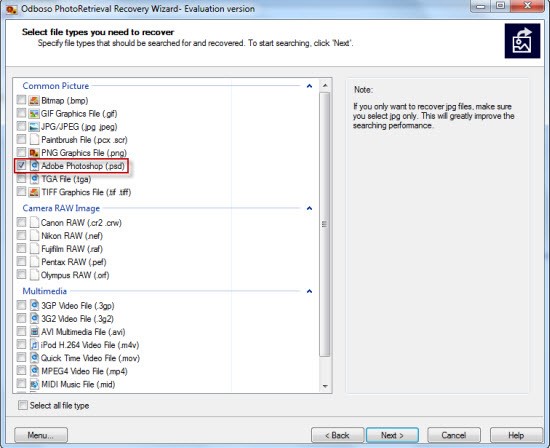Collapse the Common Picture section

(x=309, y=86)
